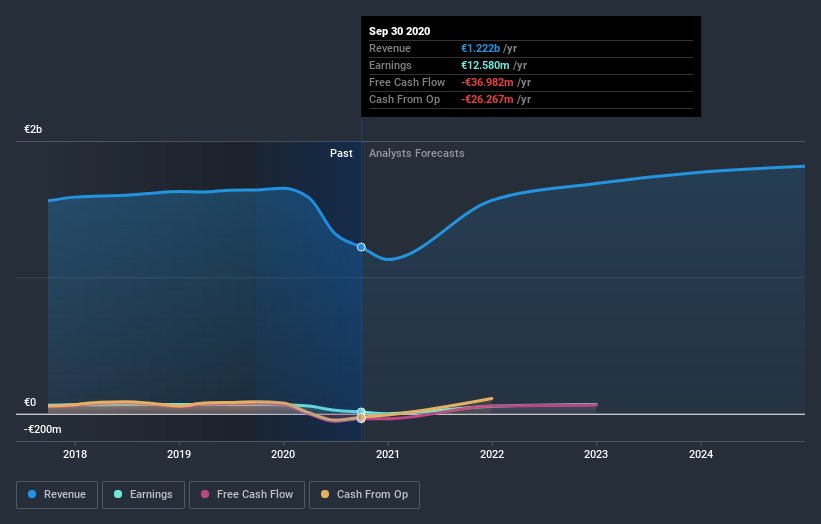
Task: Click the Revenue data point marker on blue line
Action: pos(361,247)
